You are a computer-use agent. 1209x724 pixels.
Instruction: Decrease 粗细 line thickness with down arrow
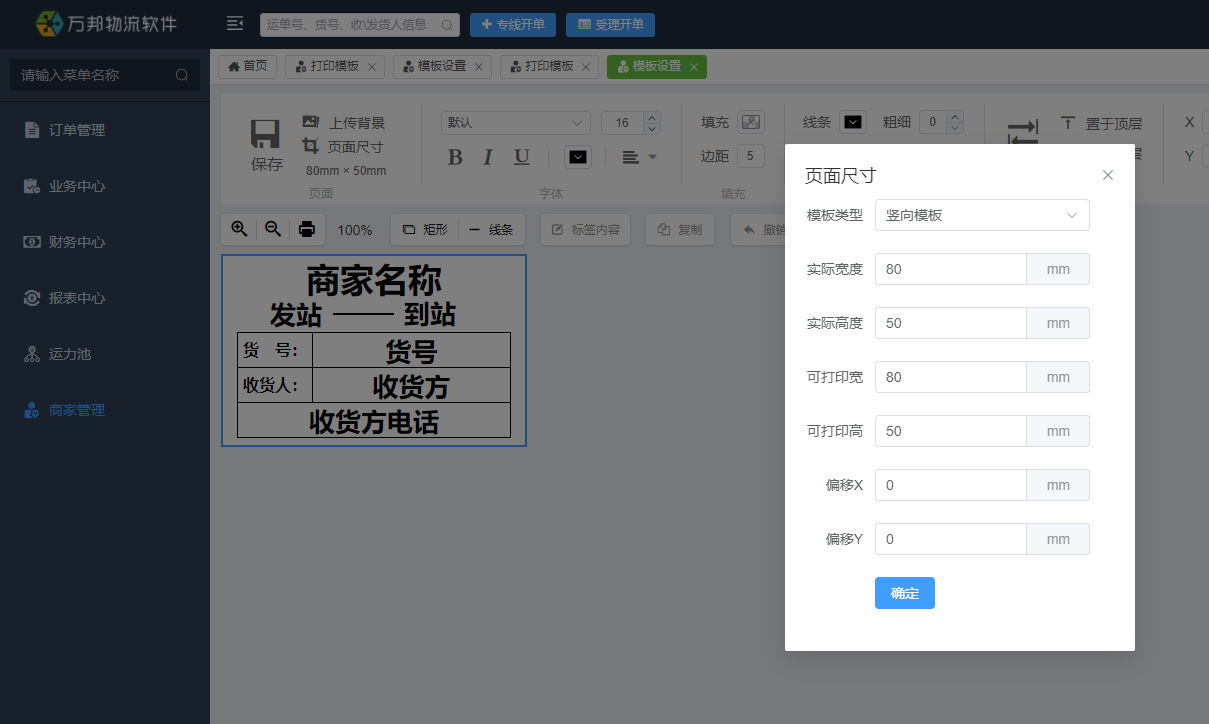(955, 128)
